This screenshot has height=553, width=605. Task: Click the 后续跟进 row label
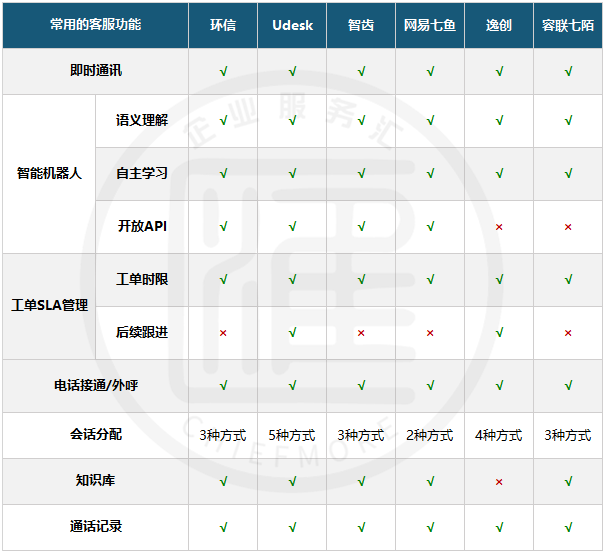click(142, 332)
